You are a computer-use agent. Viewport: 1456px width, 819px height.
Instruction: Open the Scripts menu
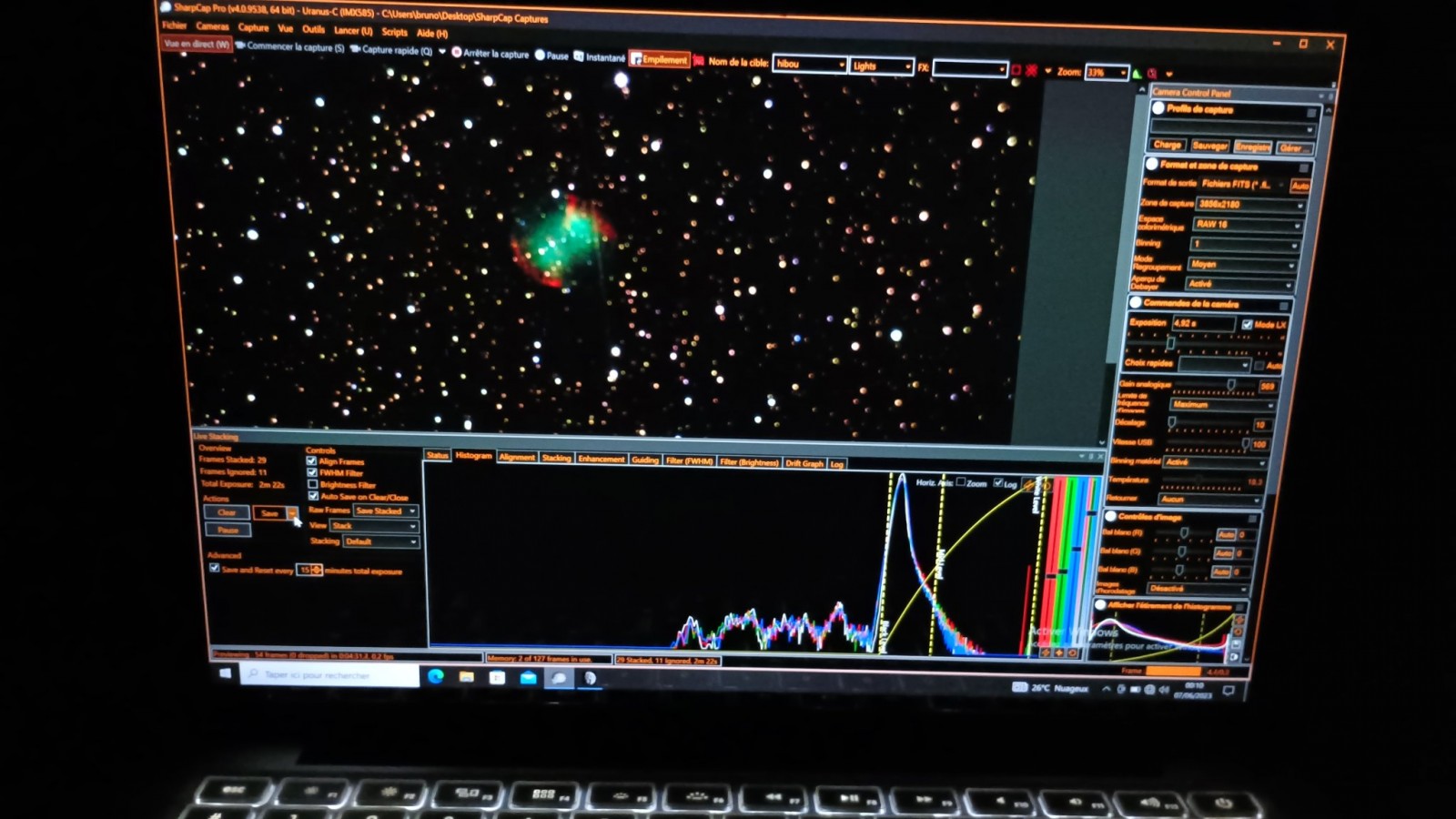[x=394, y=32]
